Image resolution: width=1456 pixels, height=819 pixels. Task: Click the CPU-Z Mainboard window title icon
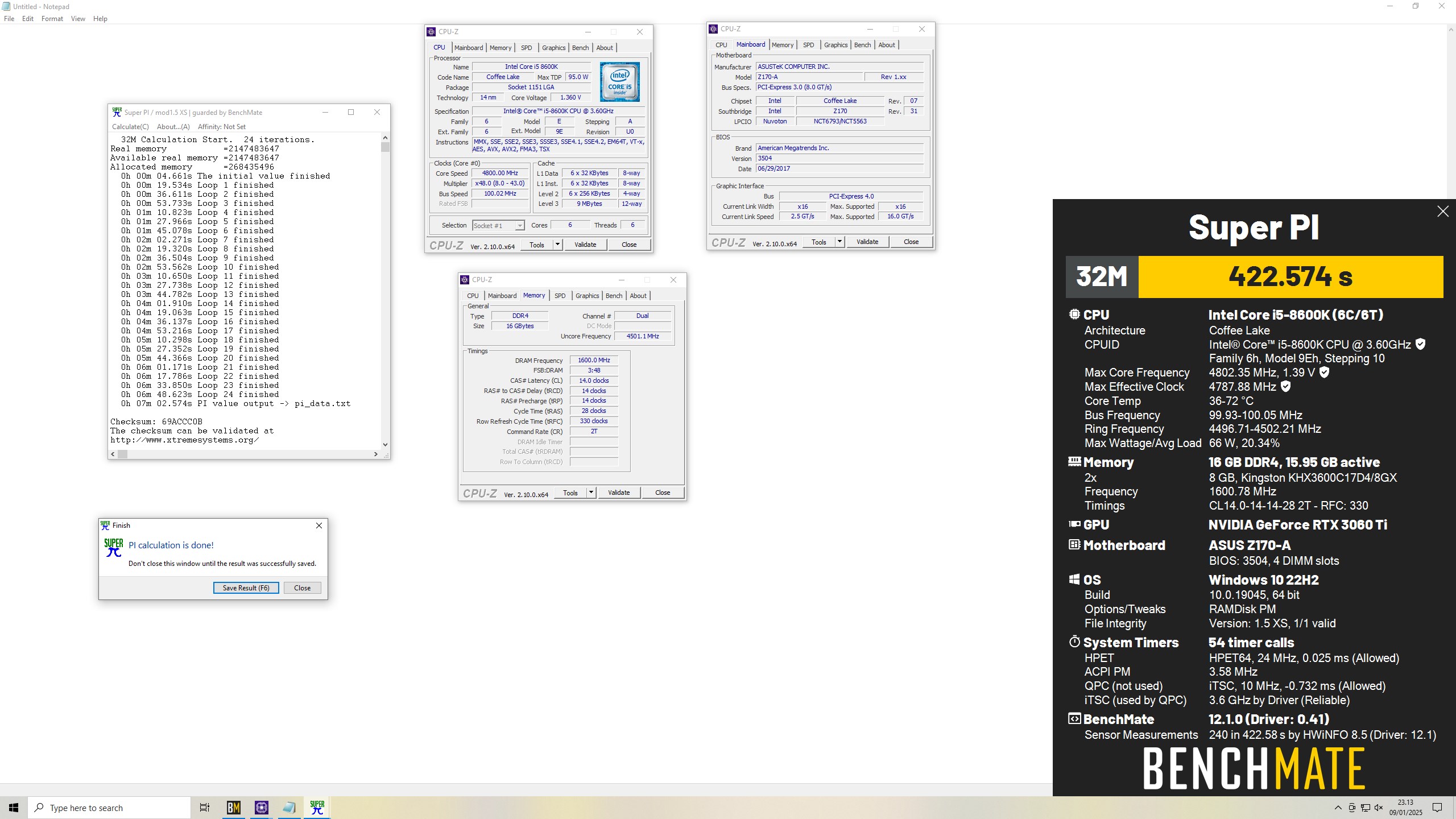click(x=713, y=29)
